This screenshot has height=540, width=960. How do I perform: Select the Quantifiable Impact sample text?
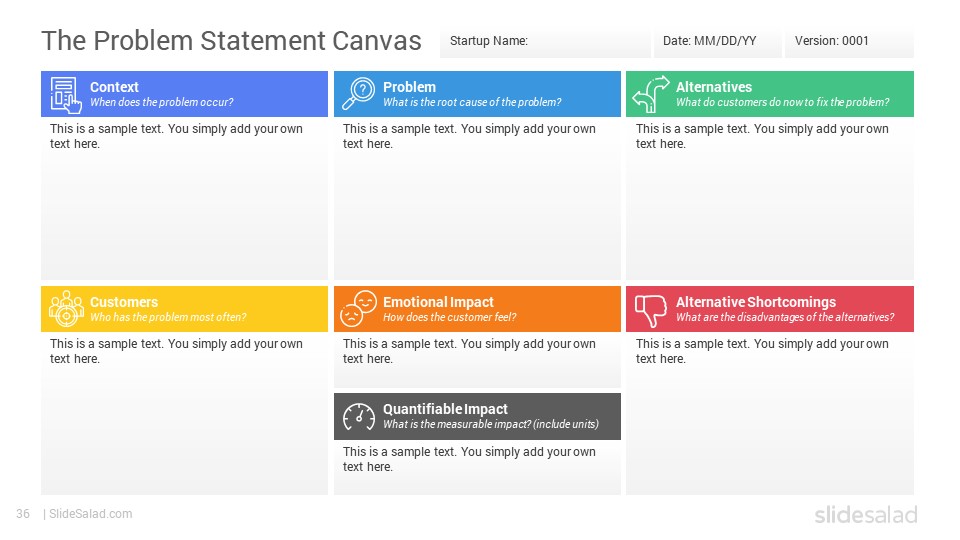tap(469, 459)
